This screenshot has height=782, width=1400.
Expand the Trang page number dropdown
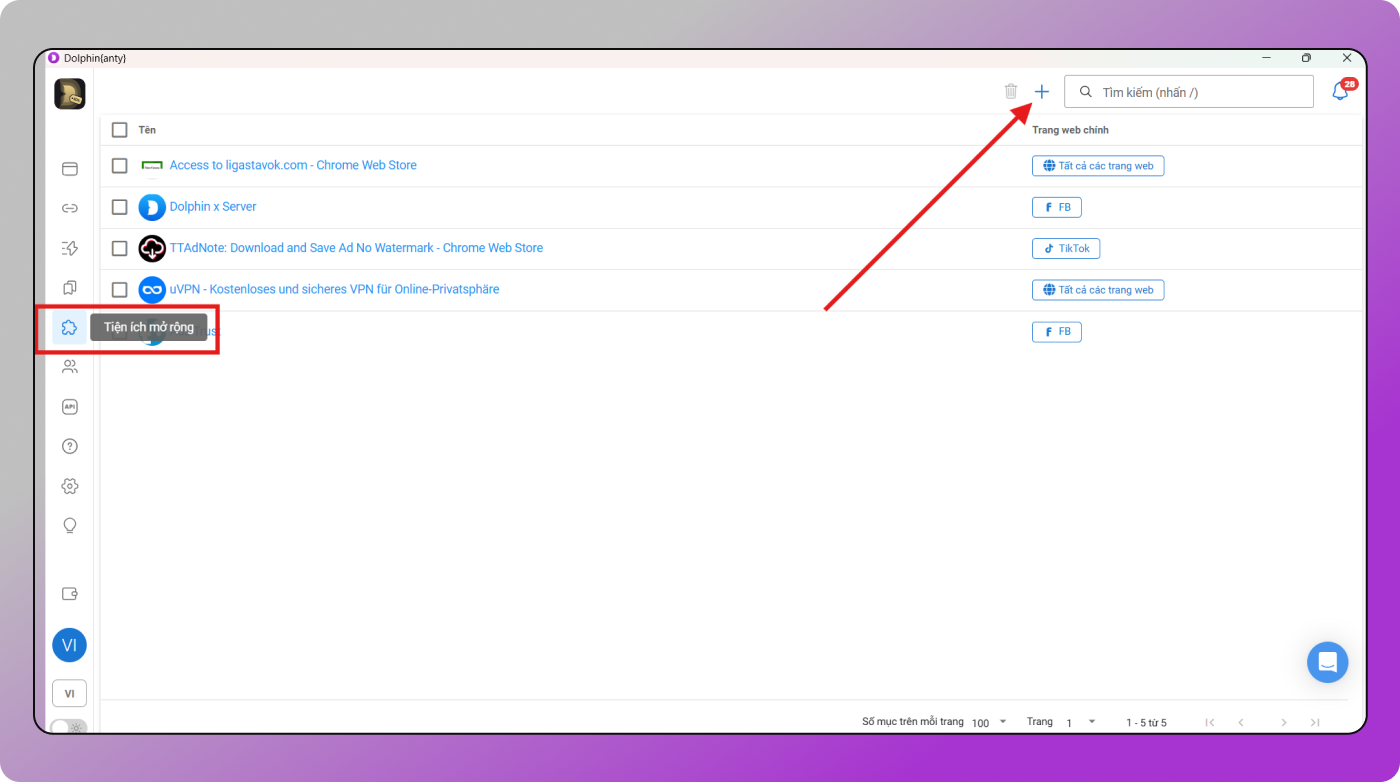pyautogui.click(x=1080, y=722)
